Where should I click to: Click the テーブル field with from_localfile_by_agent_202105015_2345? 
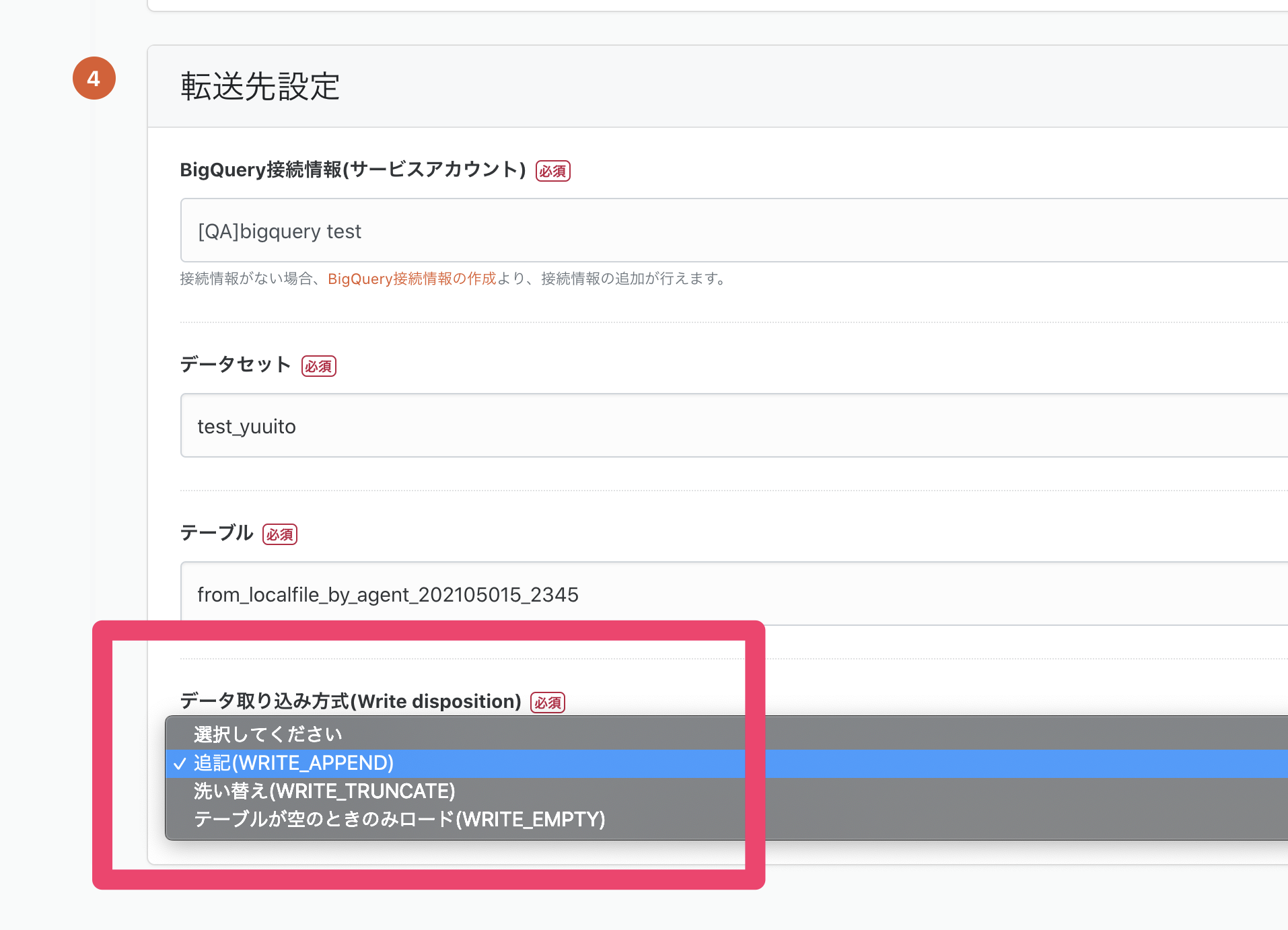(734, 594)
